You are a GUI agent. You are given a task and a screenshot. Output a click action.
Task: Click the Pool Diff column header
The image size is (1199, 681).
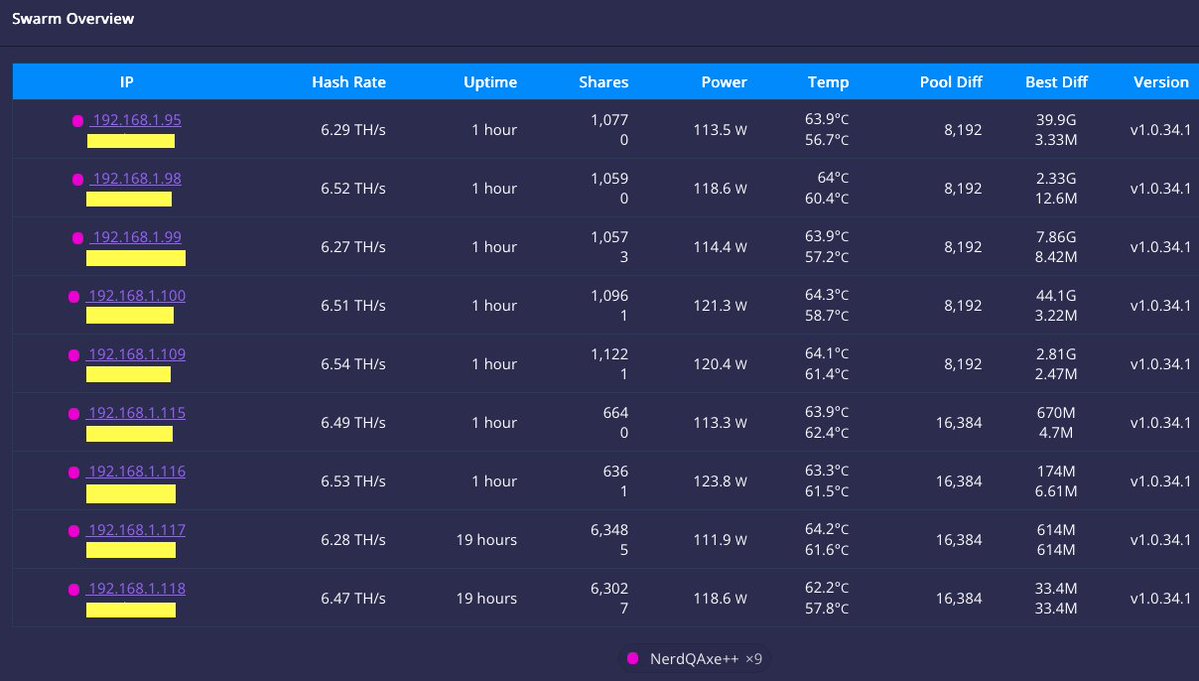(x=950, y=82)
